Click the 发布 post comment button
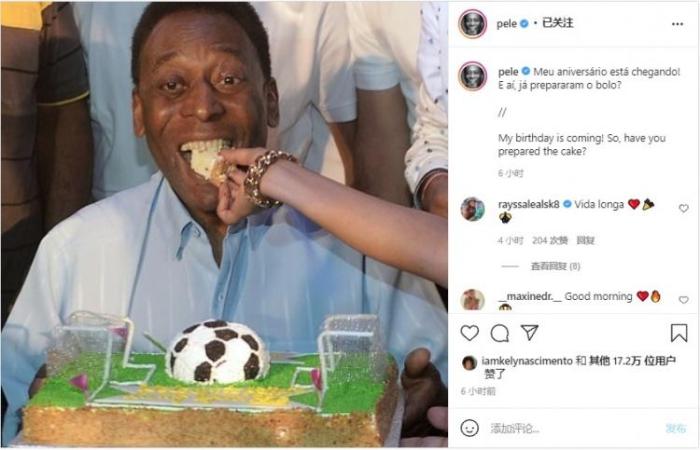Screen dimensions: 700x450 (x=676, y=428)
